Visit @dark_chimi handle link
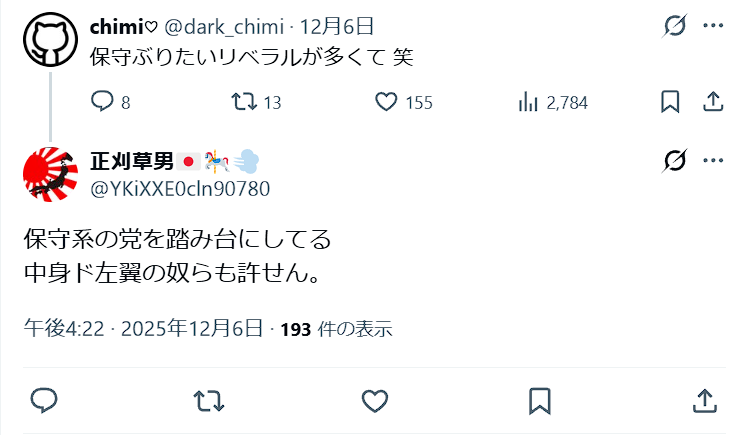The image size is (746, 435). [224, 27]
